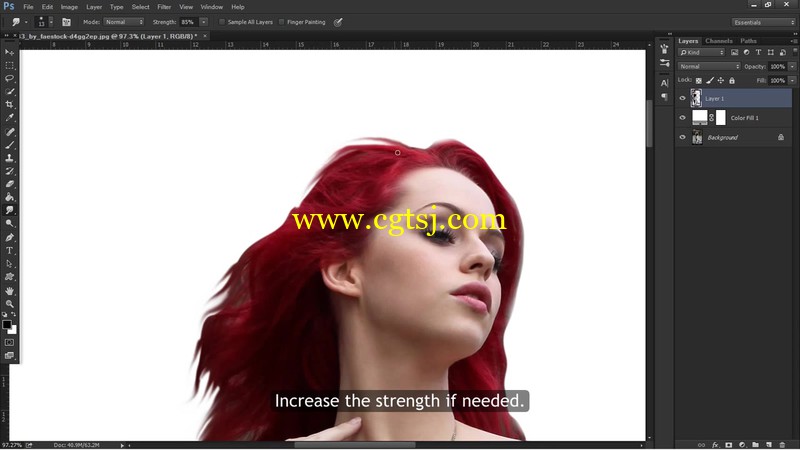Filter layers by type layers icon
Viewport: 800px width, 450px height.
[758, 52]
